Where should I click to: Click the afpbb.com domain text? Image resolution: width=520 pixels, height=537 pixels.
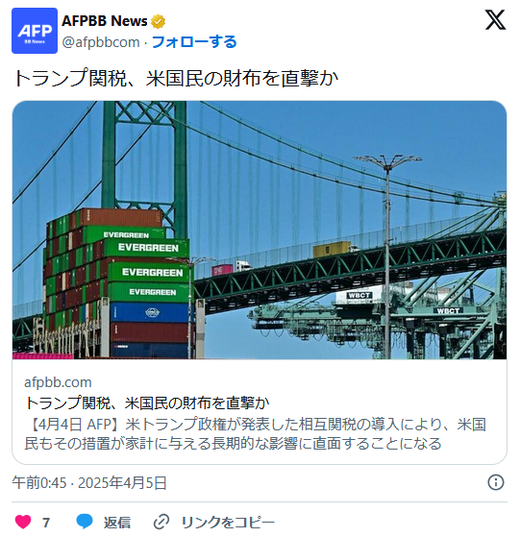point(58,382)
